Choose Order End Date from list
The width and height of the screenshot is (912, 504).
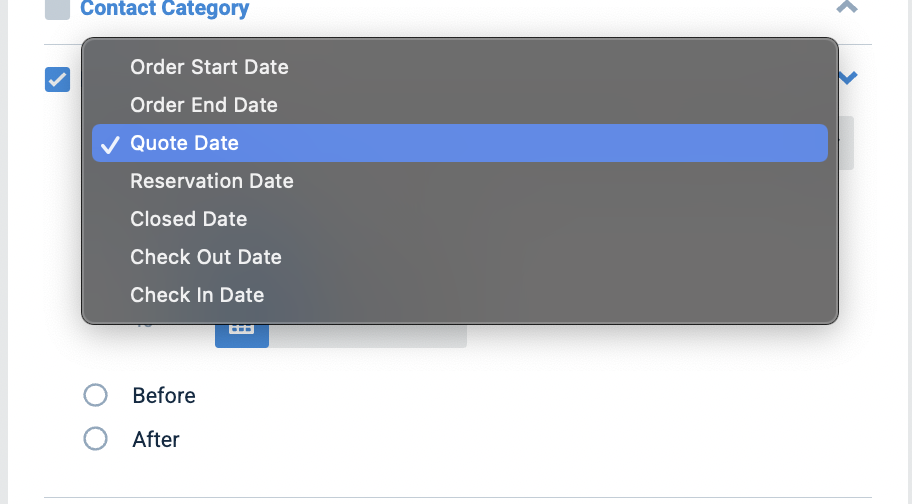click(x=459, y=105)
